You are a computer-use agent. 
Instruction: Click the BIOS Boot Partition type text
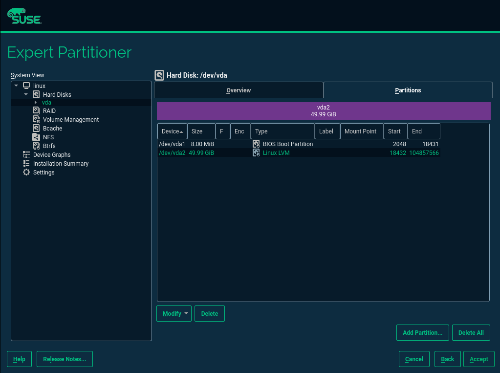288,144
